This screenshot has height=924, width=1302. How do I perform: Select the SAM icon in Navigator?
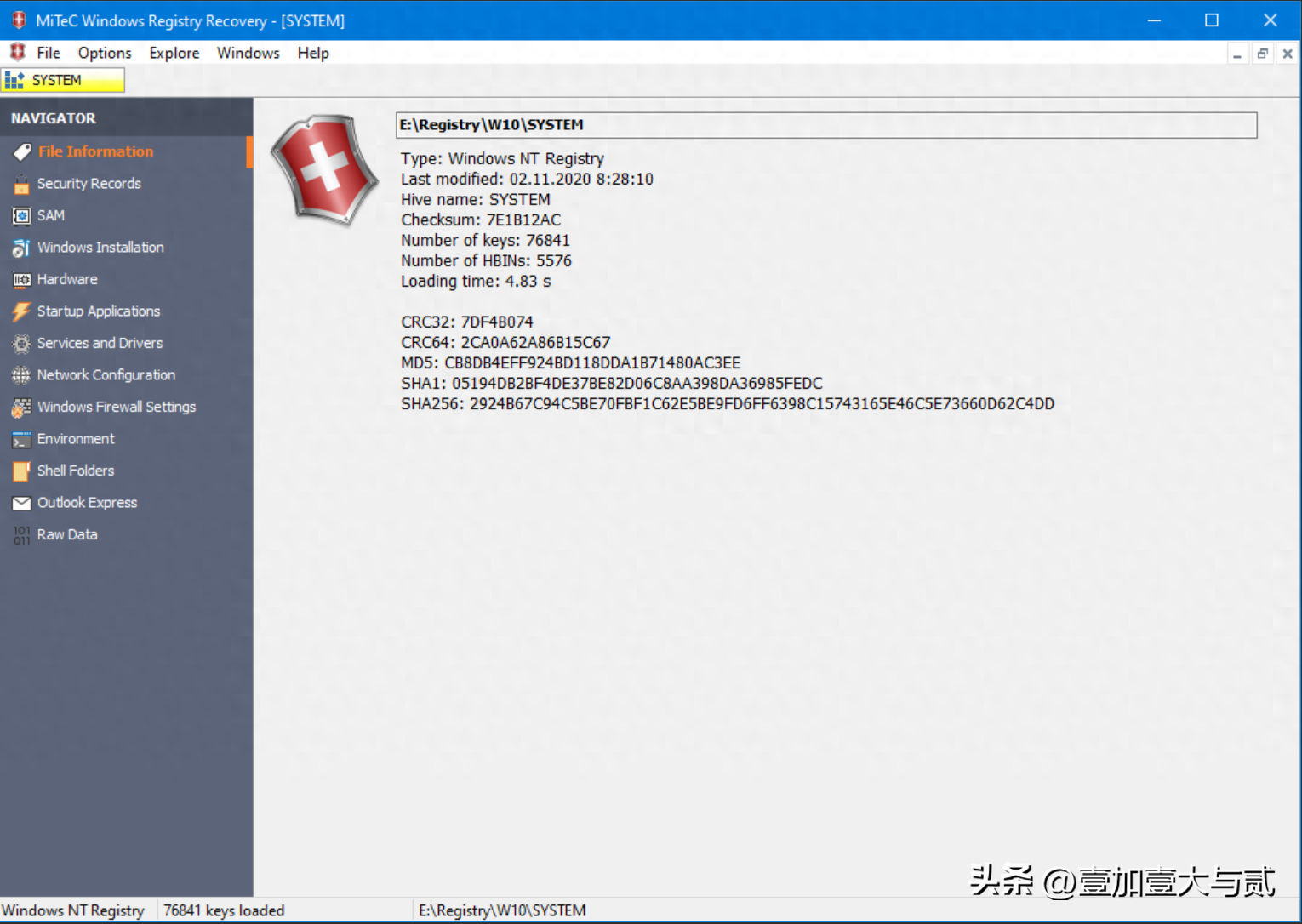click(21, 215)
